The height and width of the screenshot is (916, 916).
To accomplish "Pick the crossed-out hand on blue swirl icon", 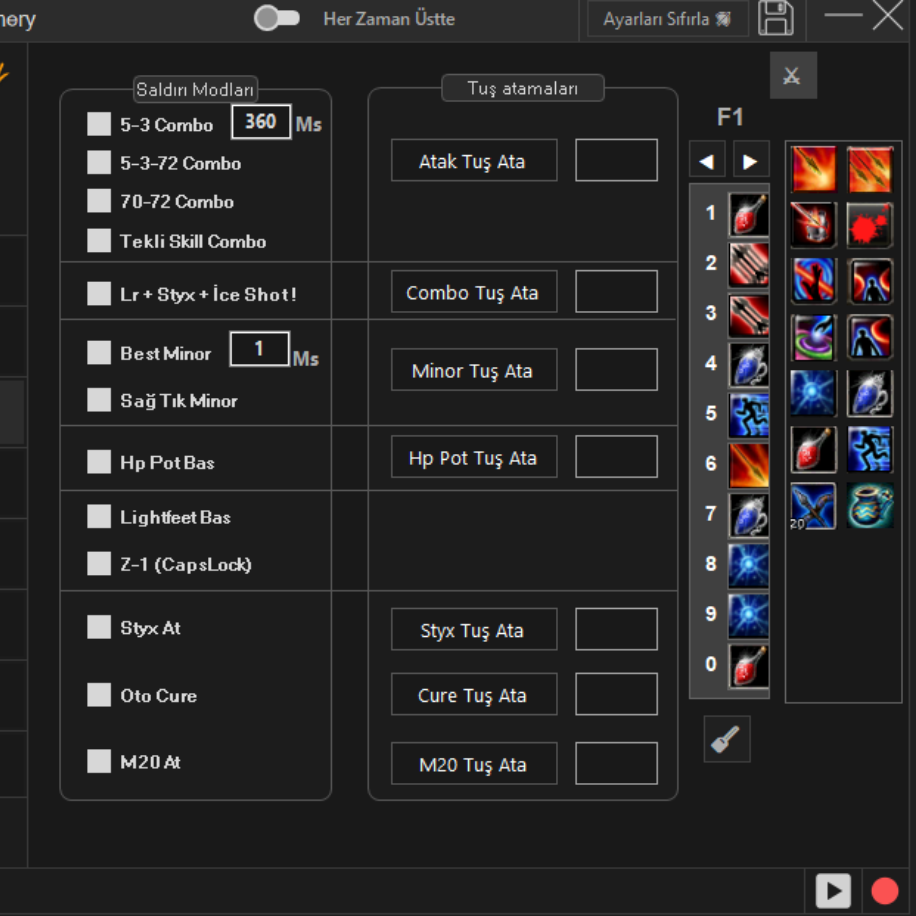I will [x=813, y=282].
